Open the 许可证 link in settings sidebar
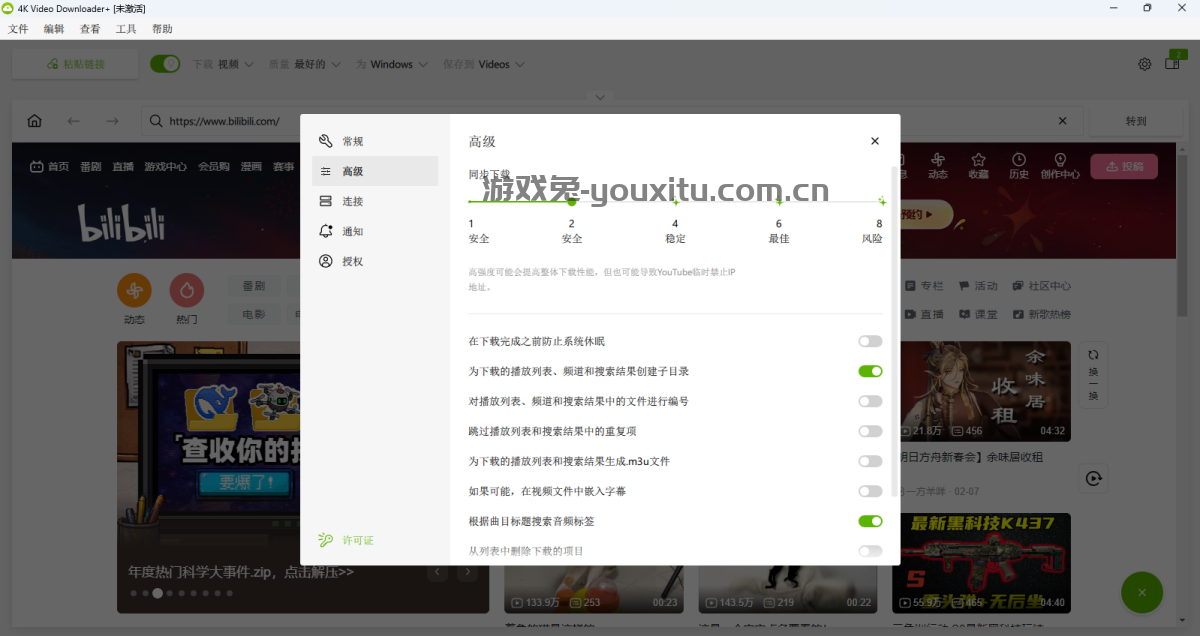Screen dimensions: 1200x636 [x=346, y=540]
